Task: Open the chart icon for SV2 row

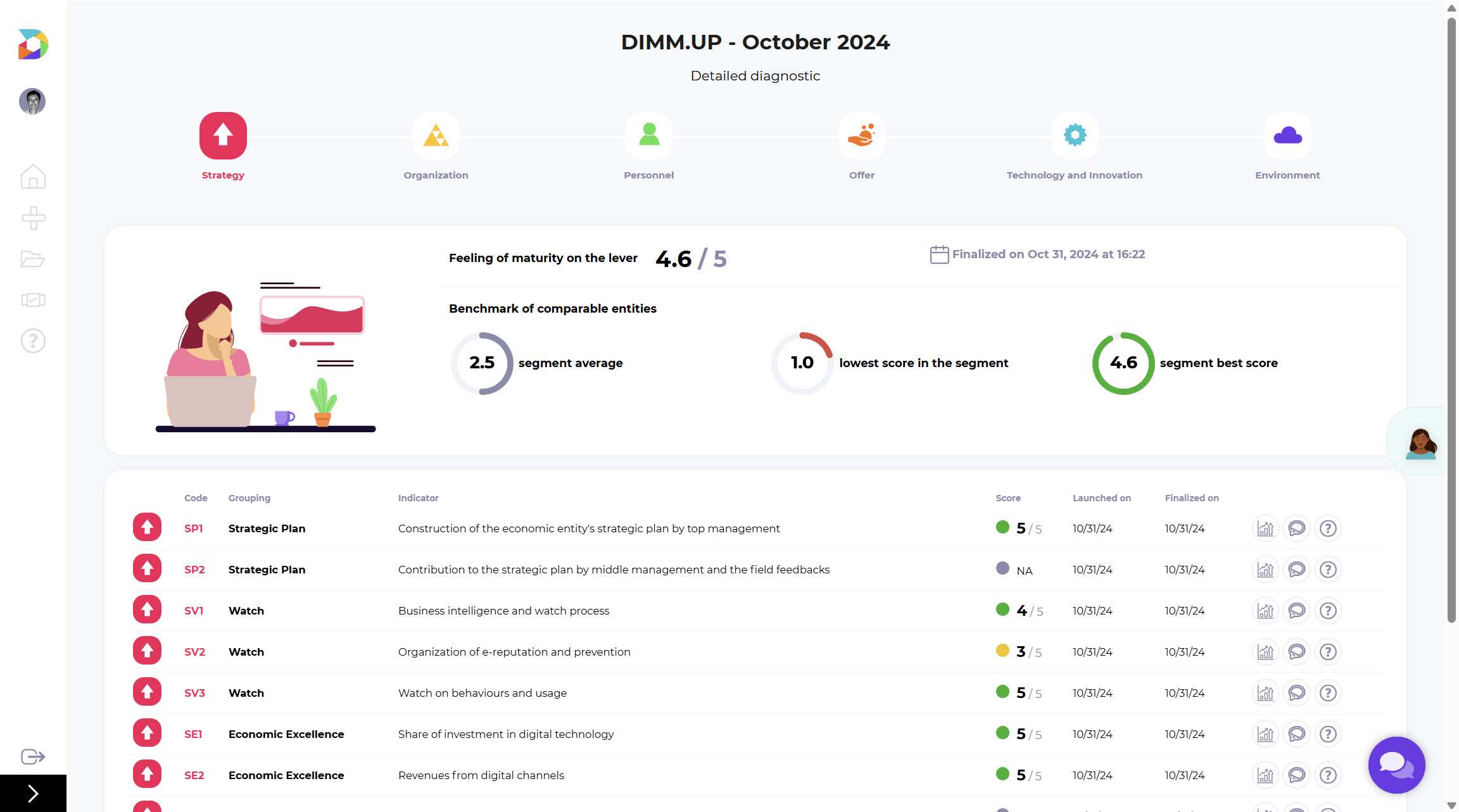Action: (x=1265, y=652)
